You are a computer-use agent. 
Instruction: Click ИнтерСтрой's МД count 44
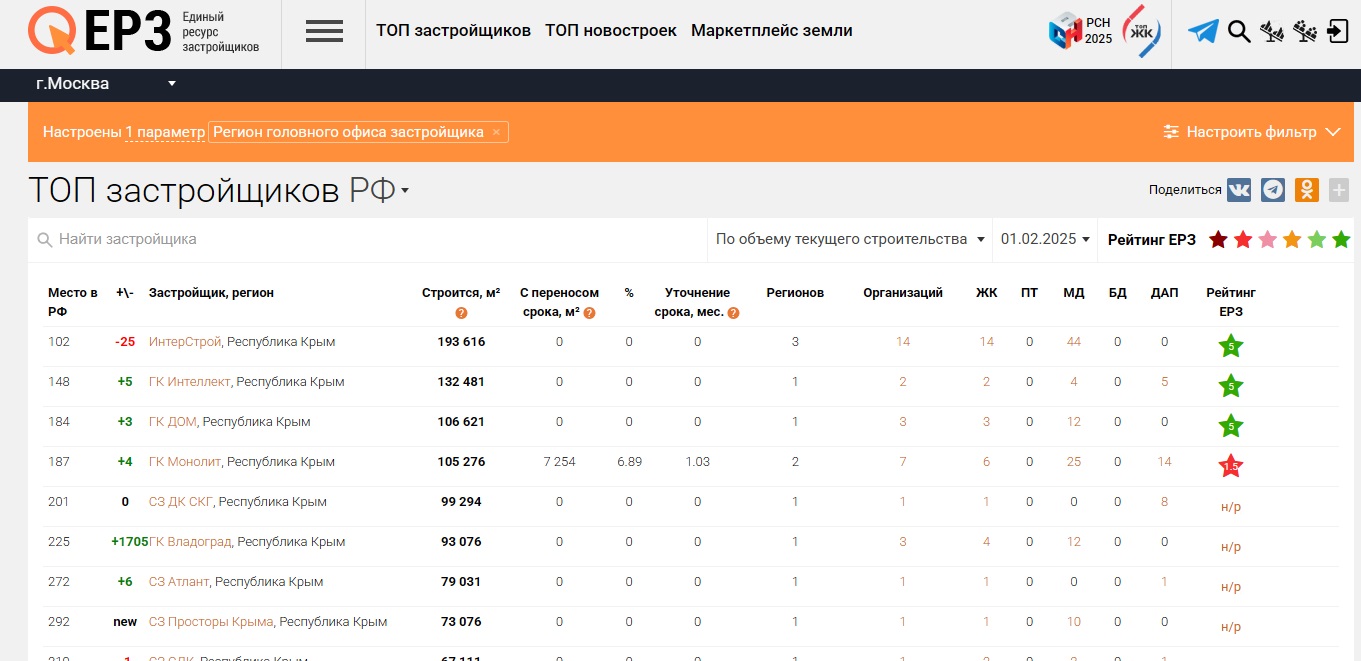pos(1074,342)
